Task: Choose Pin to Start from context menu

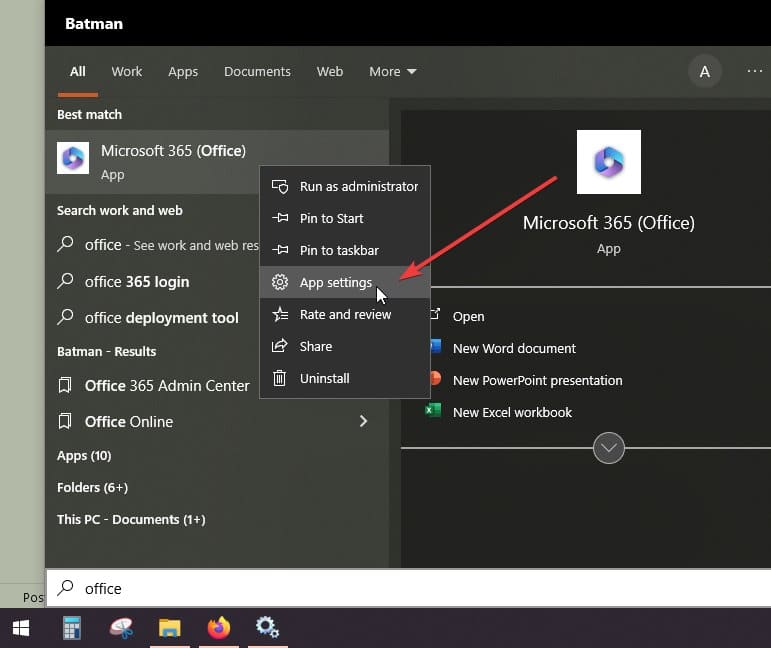Action: (345, 218)
